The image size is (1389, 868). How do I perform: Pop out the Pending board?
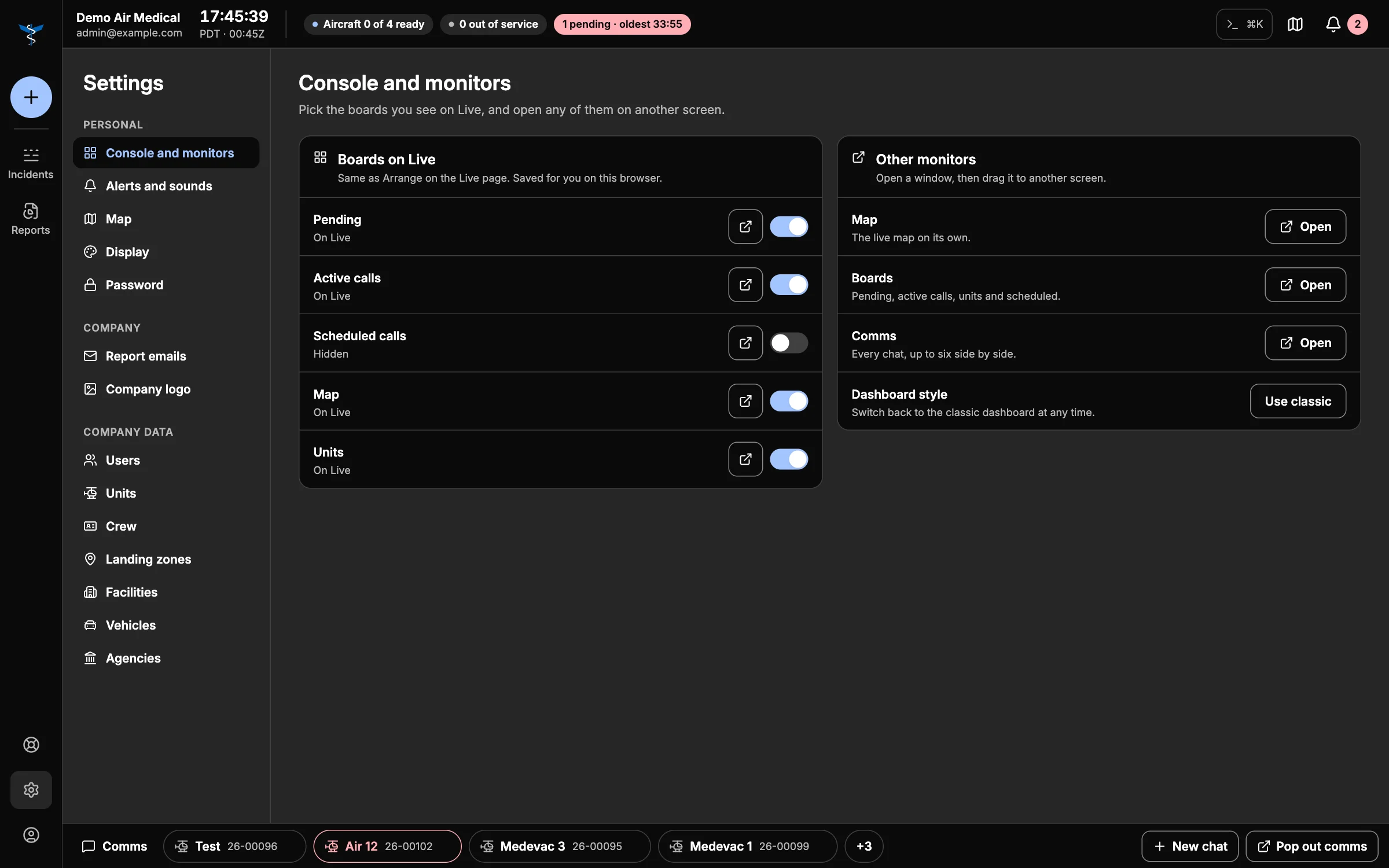pos(745,227)
